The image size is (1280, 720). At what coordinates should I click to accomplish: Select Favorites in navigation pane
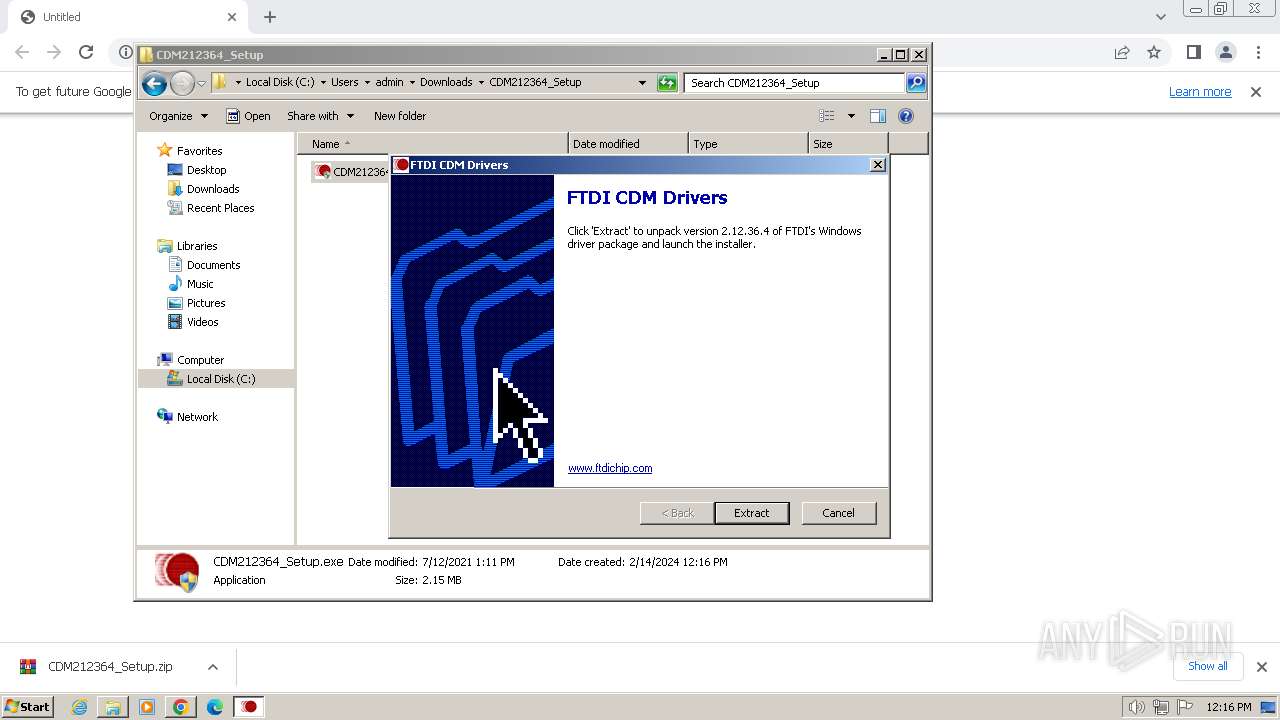coord(199,151)
